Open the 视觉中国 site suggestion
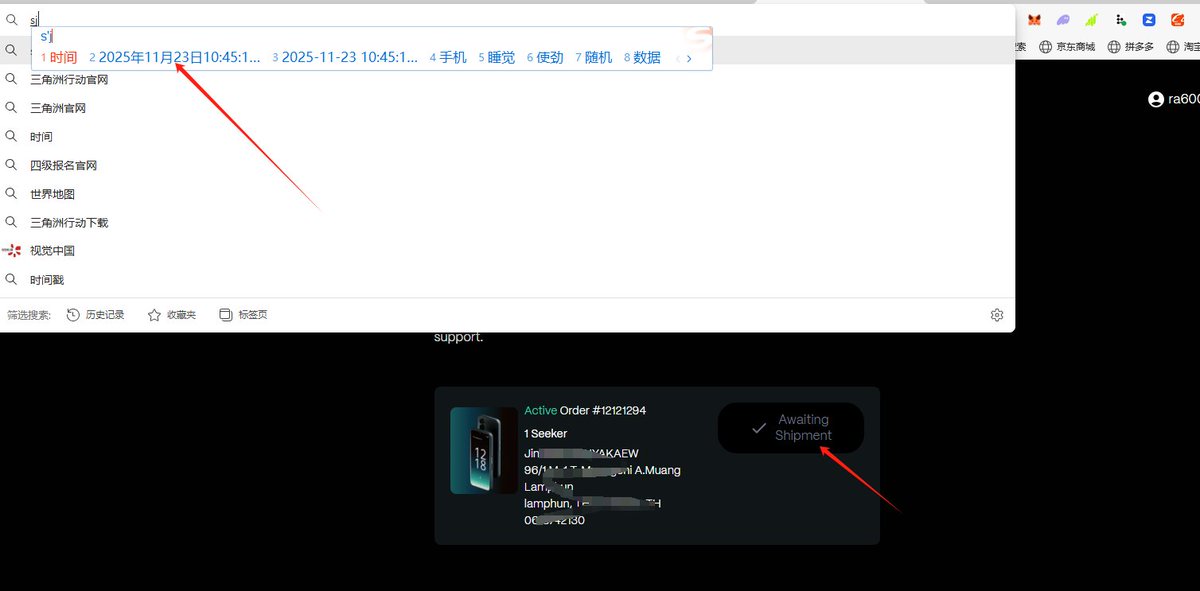Image resolution: width=1200 pixels, height=591 pixels. [x=507, y=251]
